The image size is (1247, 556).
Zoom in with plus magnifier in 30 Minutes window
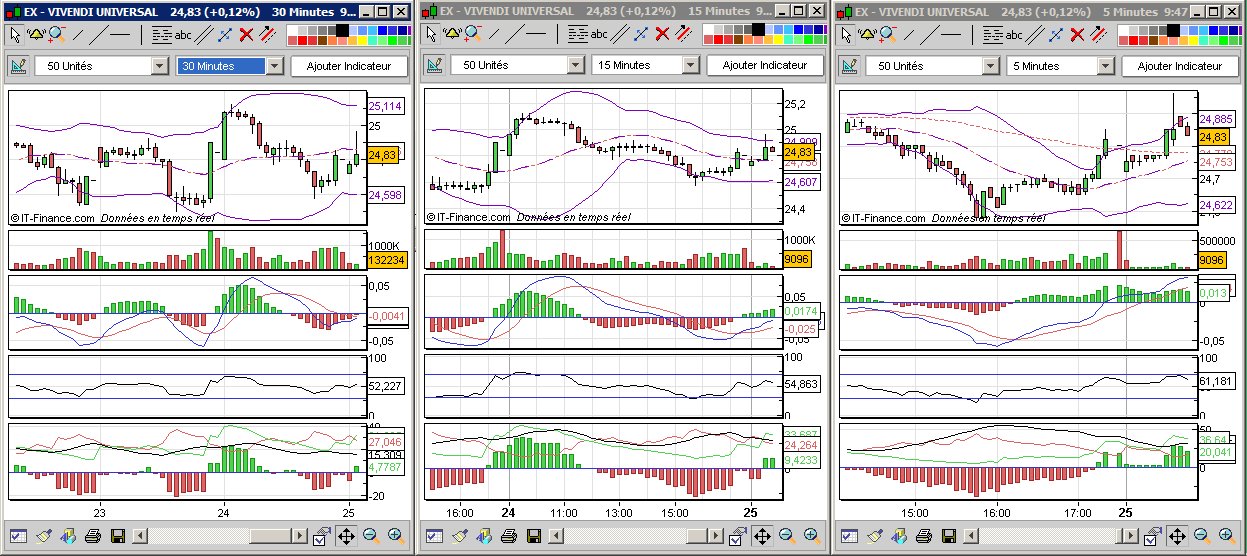pyautogui.click(x=394, y=536)
